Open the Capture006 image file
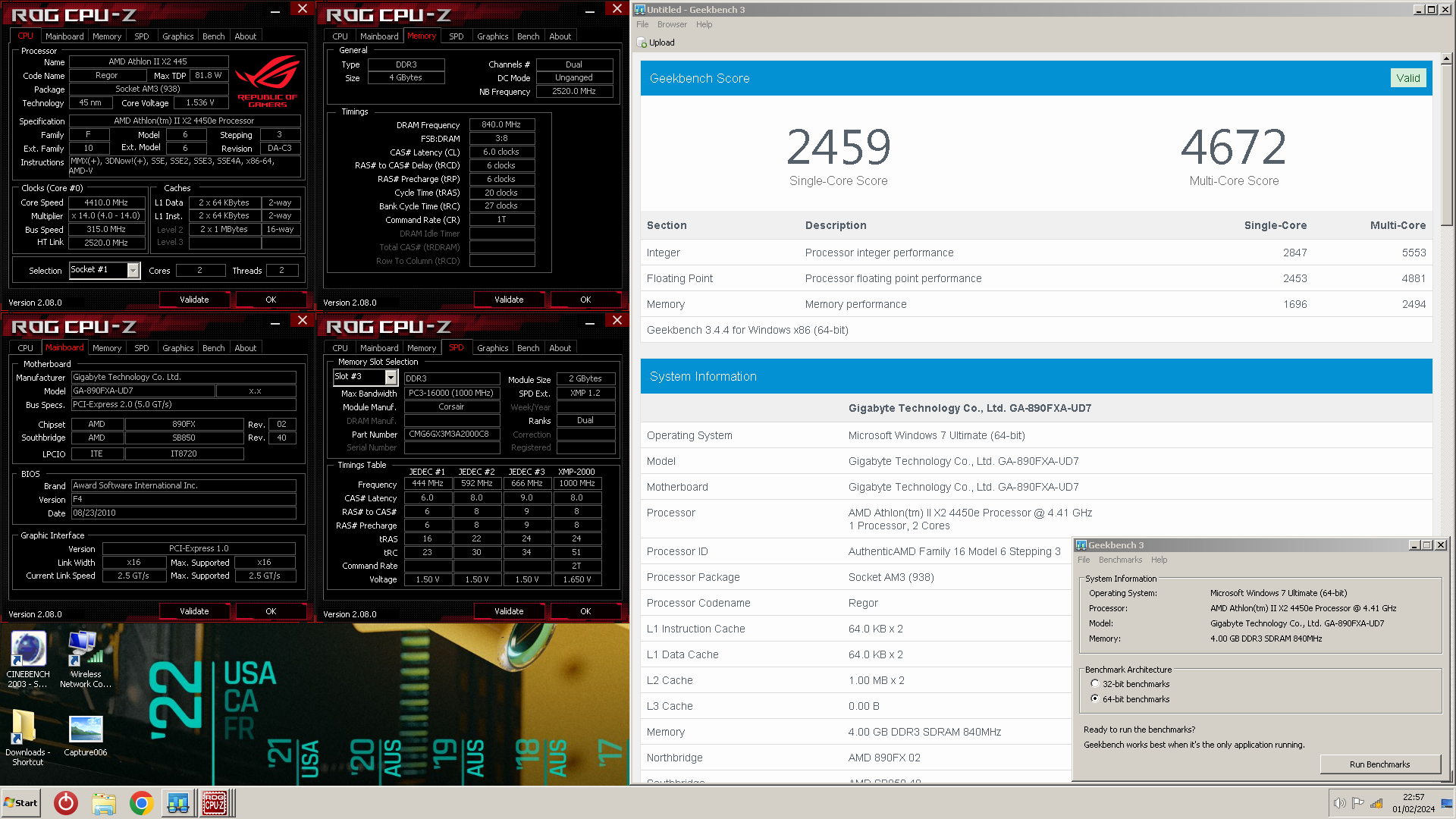Image resolution: width=1456 pixels, height=819 pixels. [85, 737]
